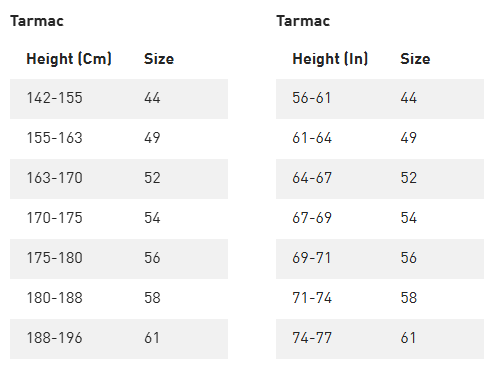Click the 64-67 inches range
492x366 pixels.
tap(312, 178)
